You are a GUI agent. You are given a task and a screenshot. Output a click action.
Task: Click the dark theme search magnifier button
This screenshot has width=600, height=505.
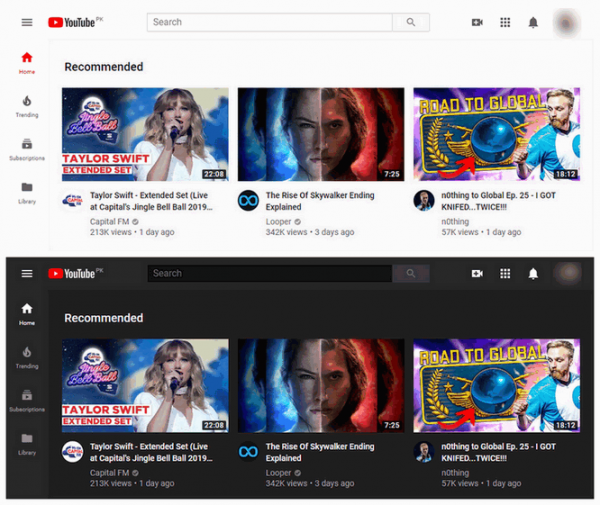[x=411, y=274]
